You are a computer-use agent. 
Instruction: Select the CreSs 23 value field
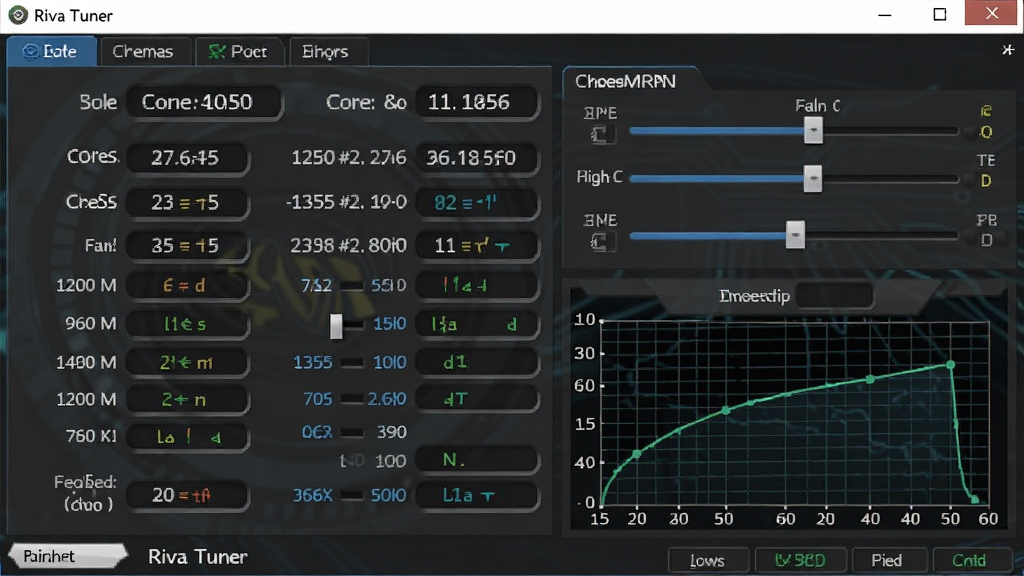point(187,202)
